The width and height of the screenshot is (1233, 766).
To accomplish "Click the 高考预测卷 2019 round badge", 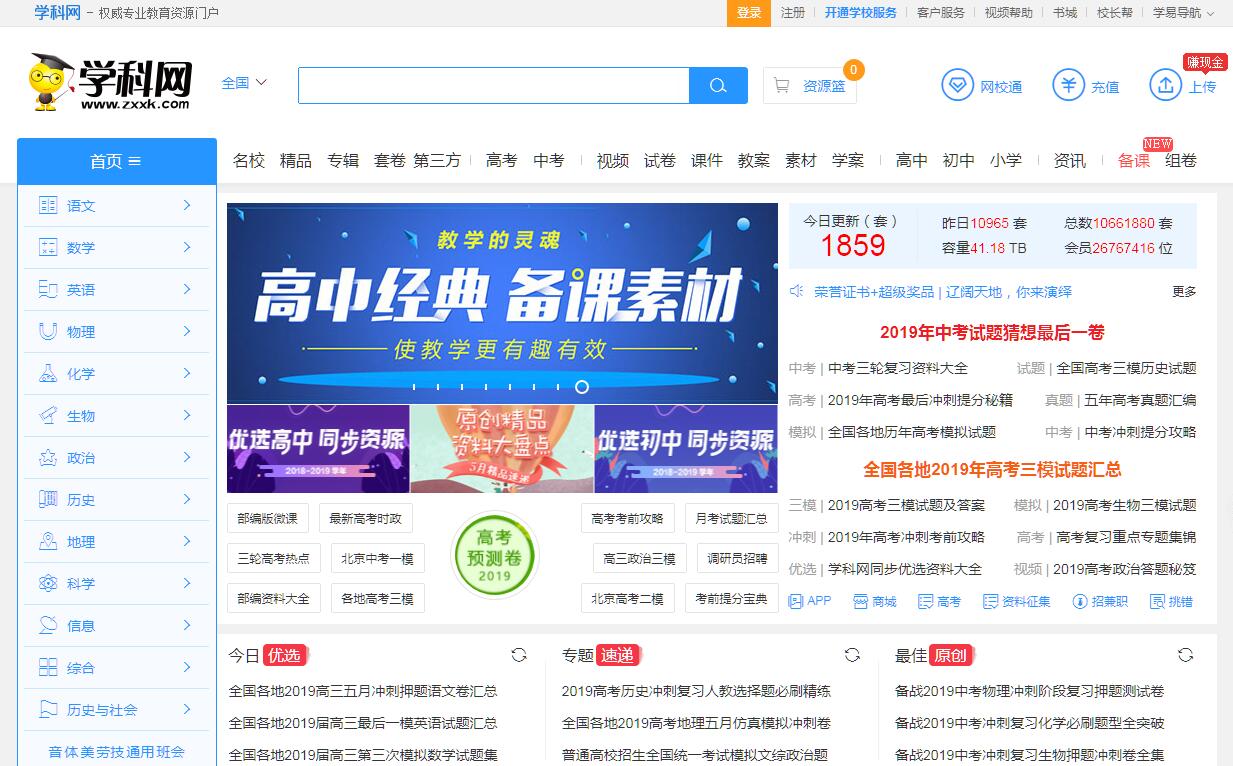I will tap(494, 556).
